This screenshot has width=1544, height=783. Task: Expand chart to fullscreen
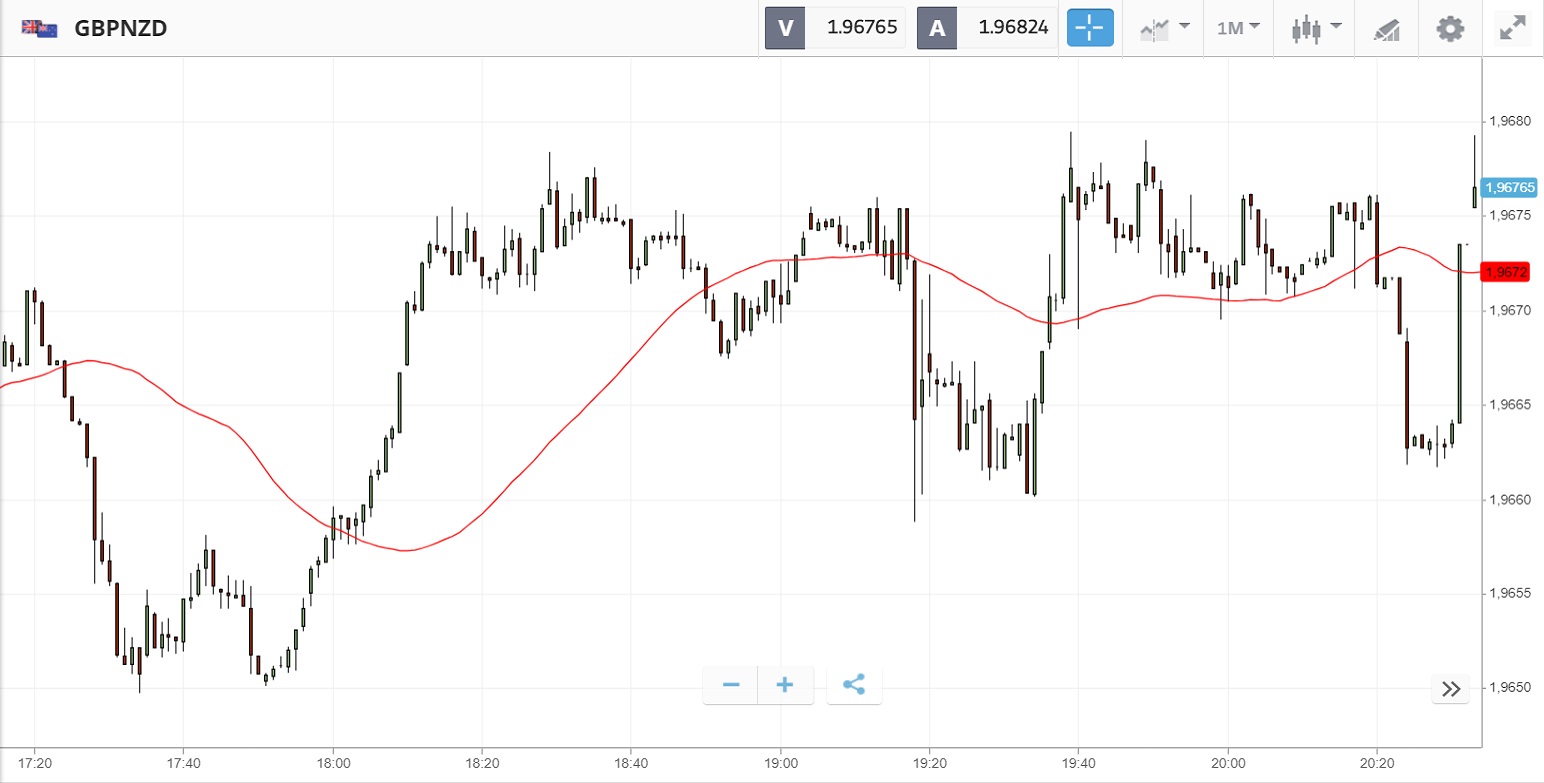pyautogui.click(x=1511, y=28)
